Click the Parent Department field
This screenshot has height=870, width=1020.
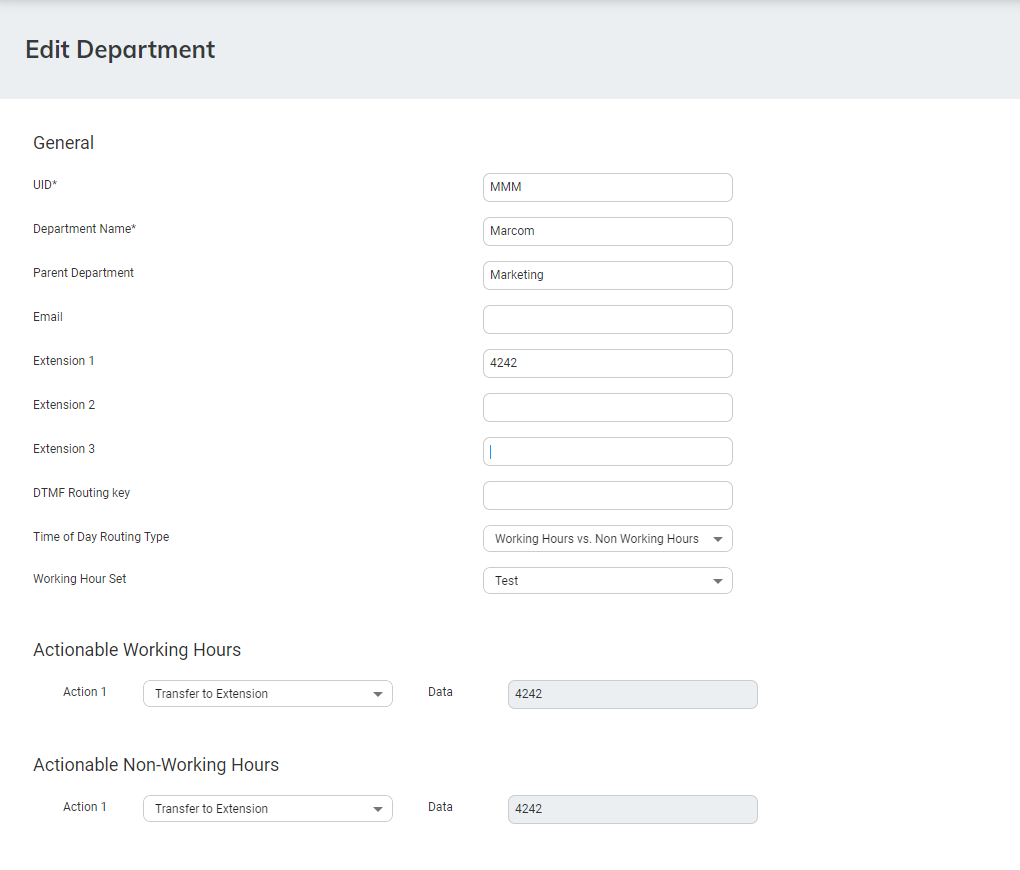(607, 275)
